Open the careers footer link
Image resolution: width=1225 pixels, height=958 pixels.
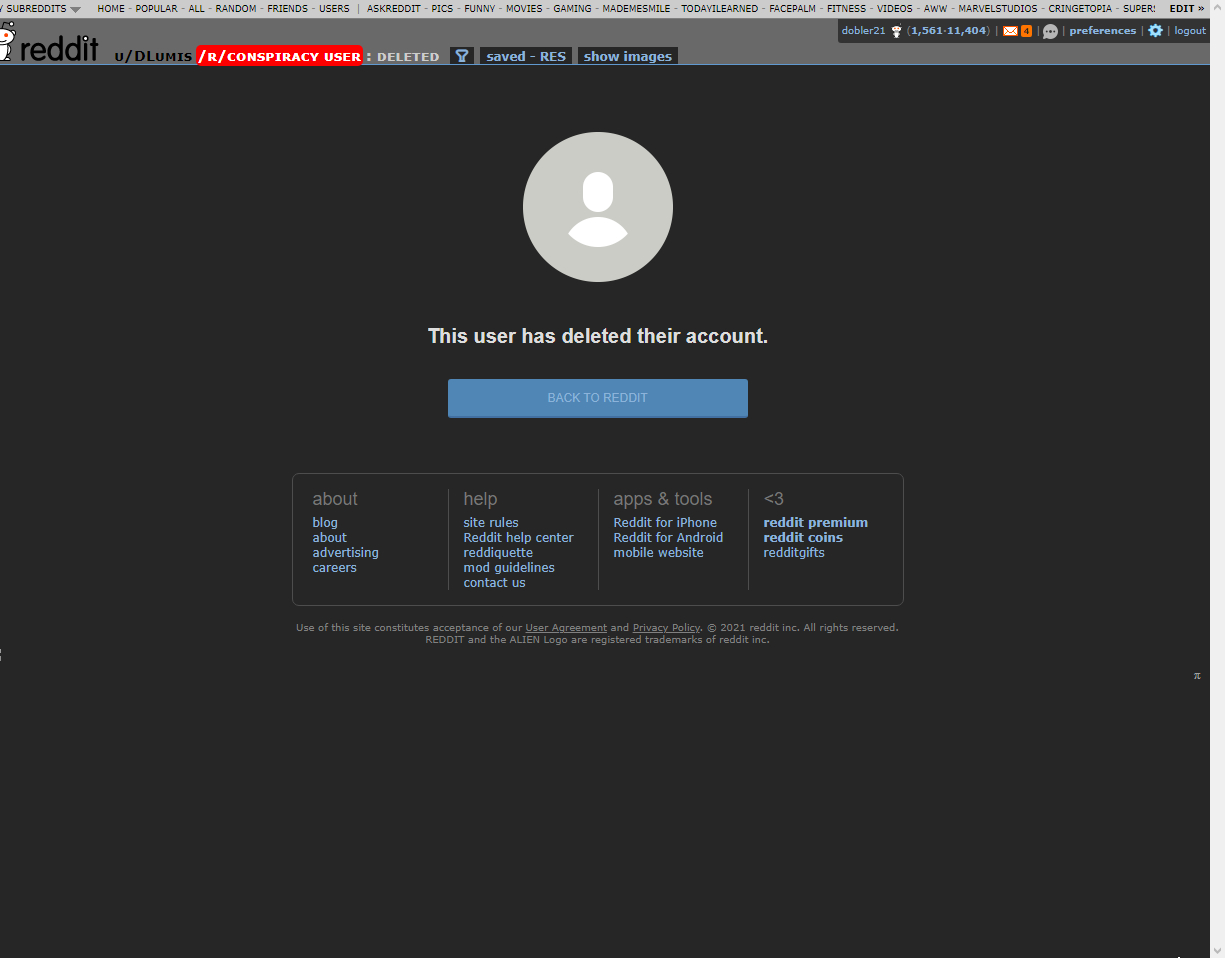(x=334, y=568)
